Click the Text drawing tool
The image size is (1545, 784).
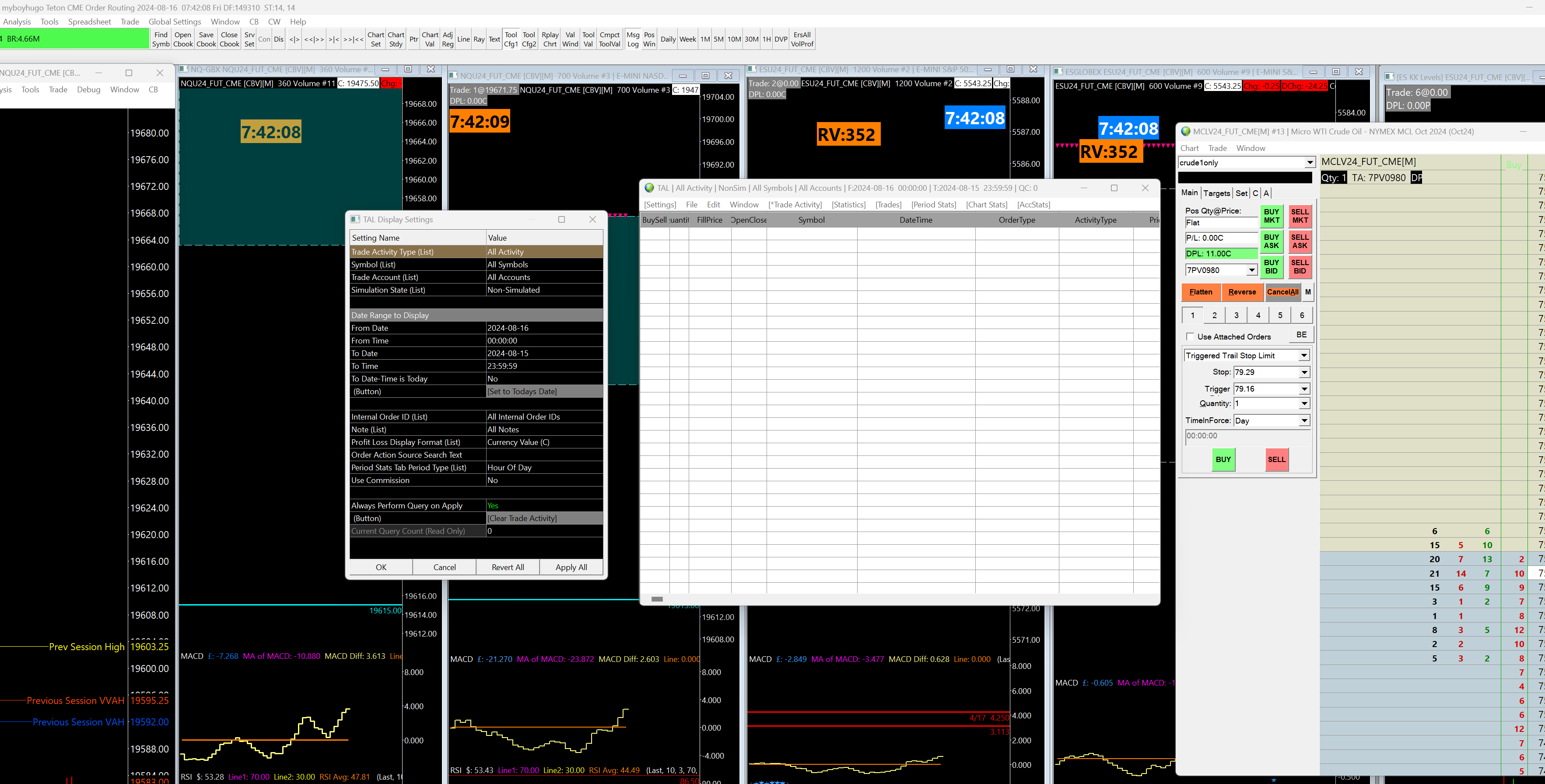pos(494,39)
